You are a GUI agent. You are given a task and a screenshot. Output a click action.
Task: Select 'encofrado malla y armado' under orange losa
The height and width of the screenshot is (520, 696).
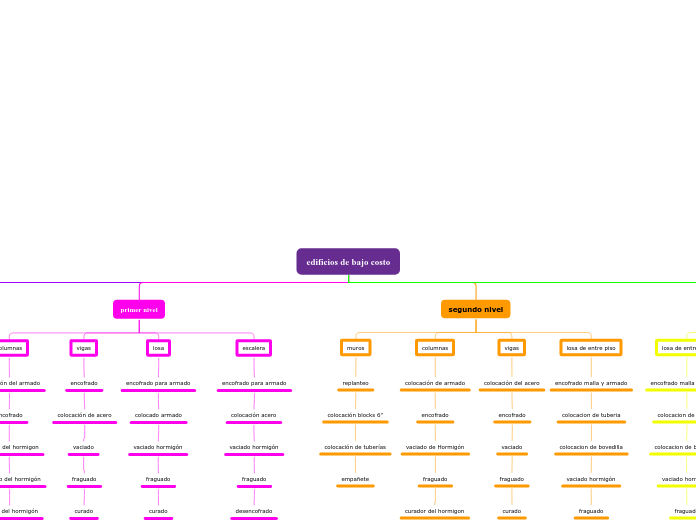point(591,383)
